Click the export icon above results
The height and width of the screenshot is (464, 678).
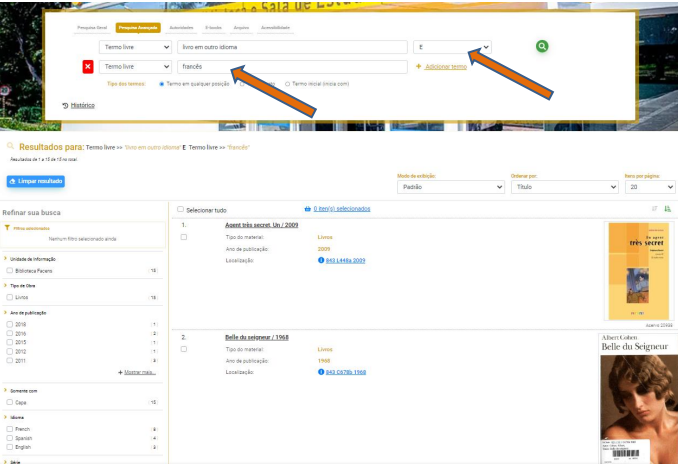668,209
